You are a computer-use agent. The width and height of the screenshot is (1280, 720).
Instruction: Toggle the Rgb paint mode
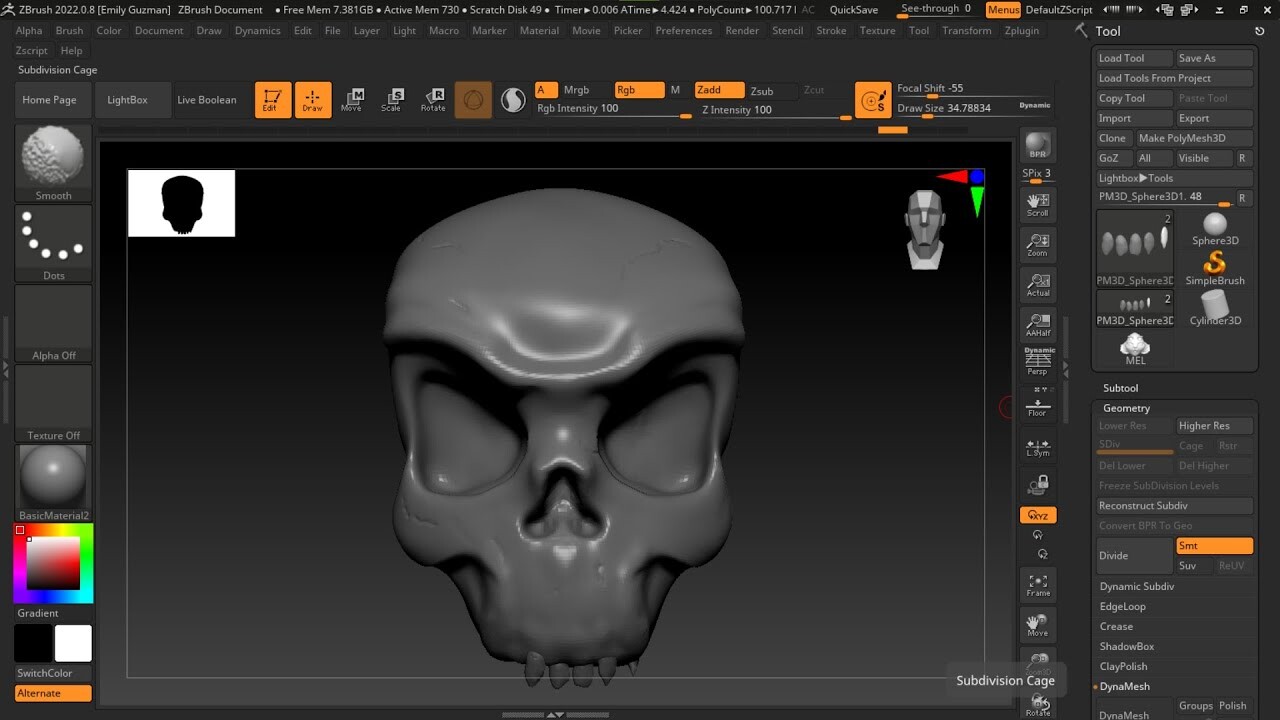tap(639, 89)
